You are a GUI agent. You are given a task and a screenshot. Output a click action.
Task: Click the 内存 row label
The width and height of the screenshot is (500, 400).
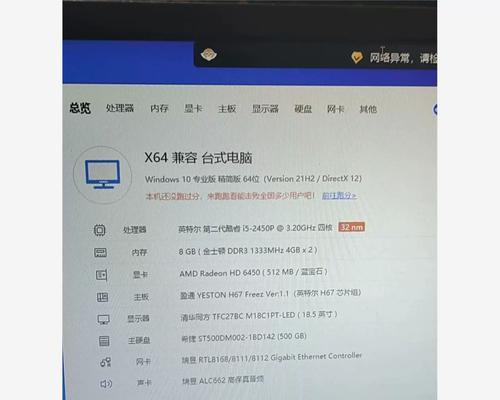point(139,252)
